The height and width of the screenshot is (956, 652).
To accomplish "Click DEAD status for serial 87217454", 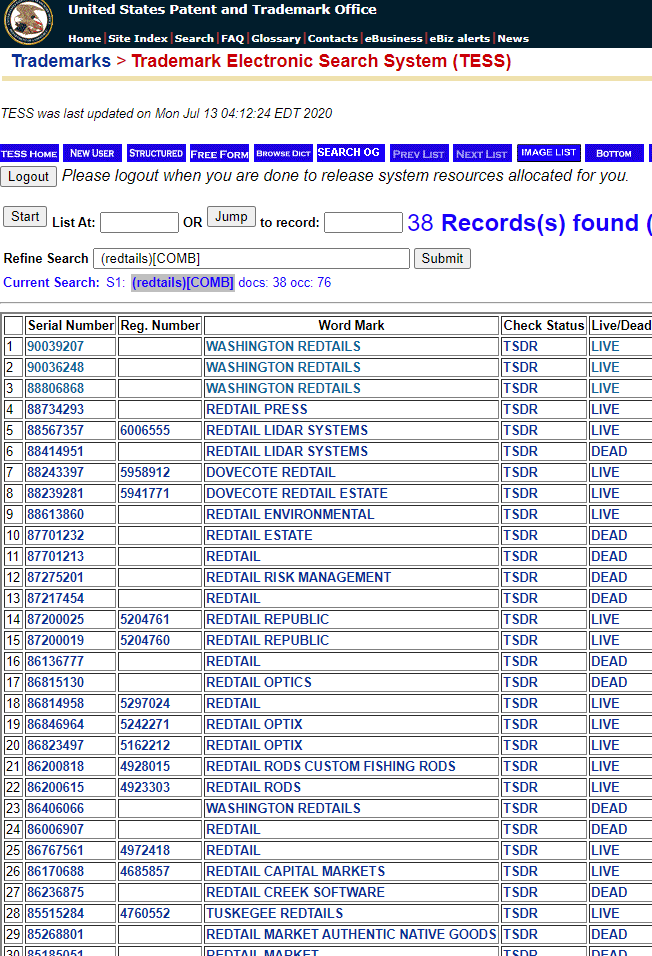I will [x=609, y=599].
